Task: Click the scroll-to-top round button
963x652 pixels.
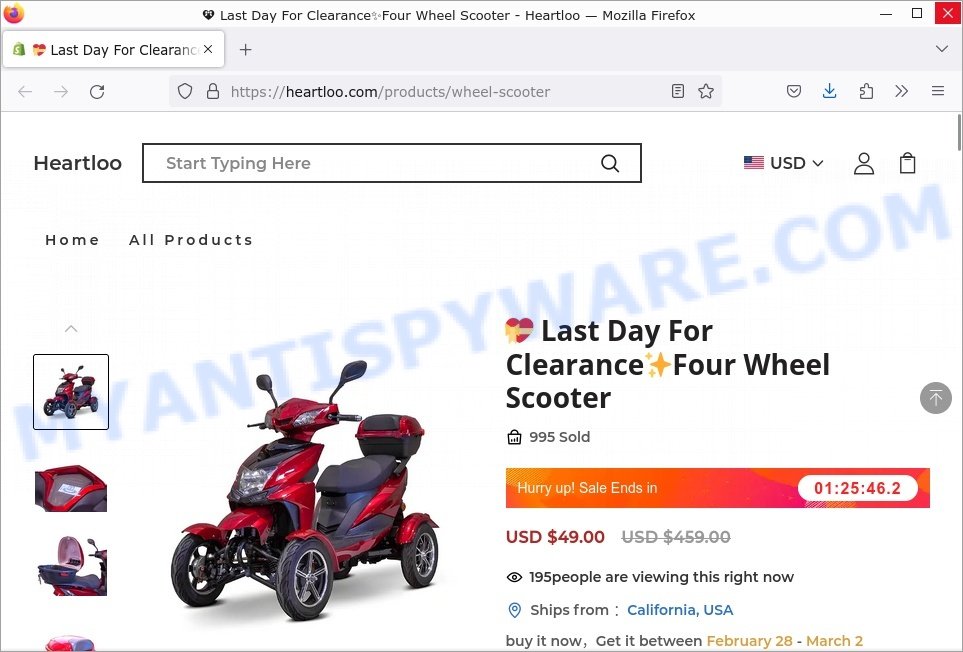Action: pyautogui.click(x=935, y=398)
